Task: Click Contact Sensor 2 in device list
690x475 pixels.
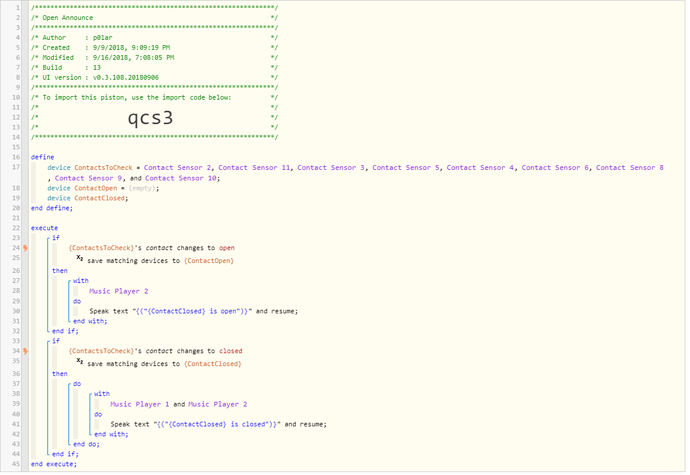Action: coord(177,167)
